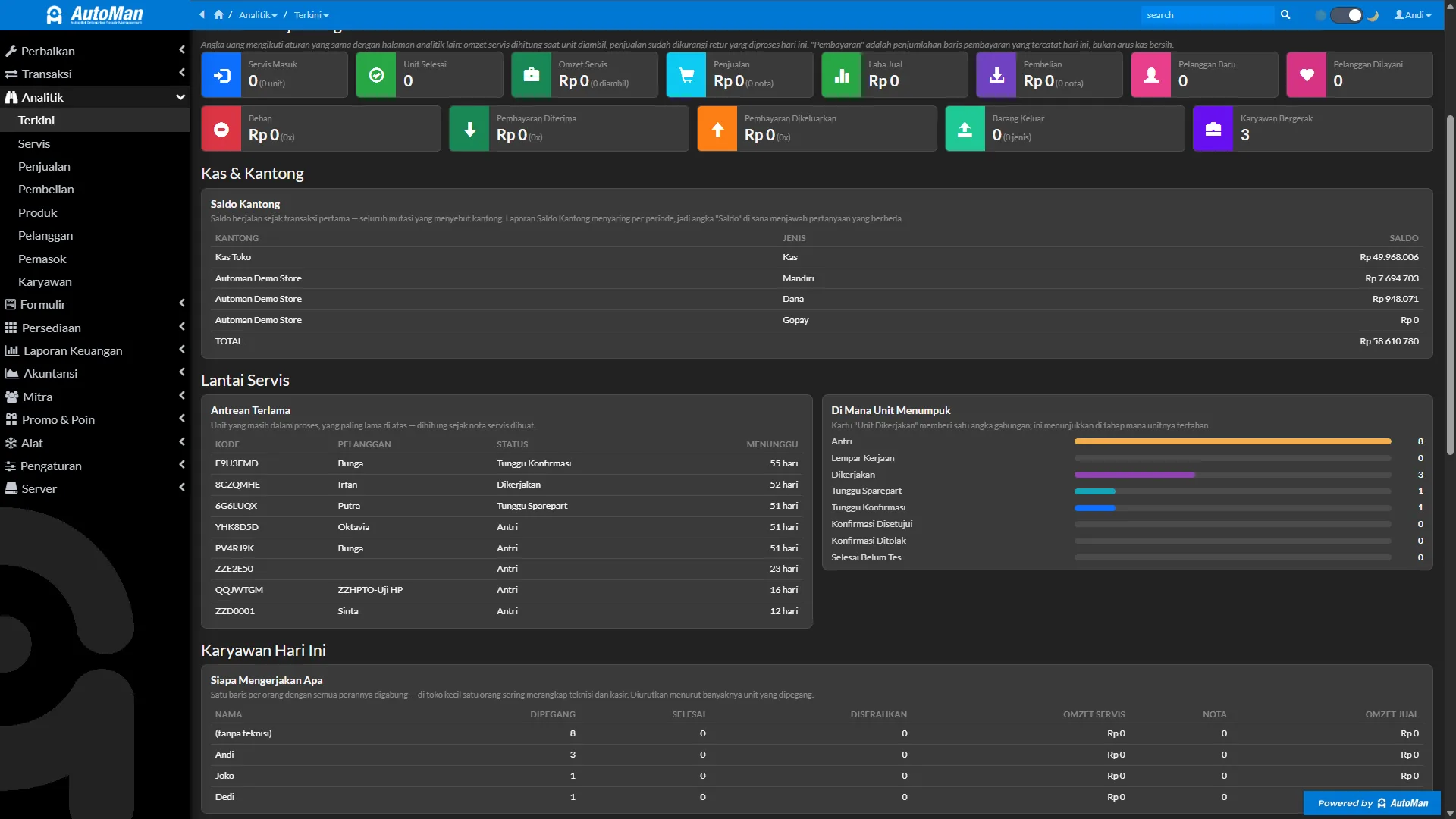Open the Pembelian analytics submenu item

46,189
